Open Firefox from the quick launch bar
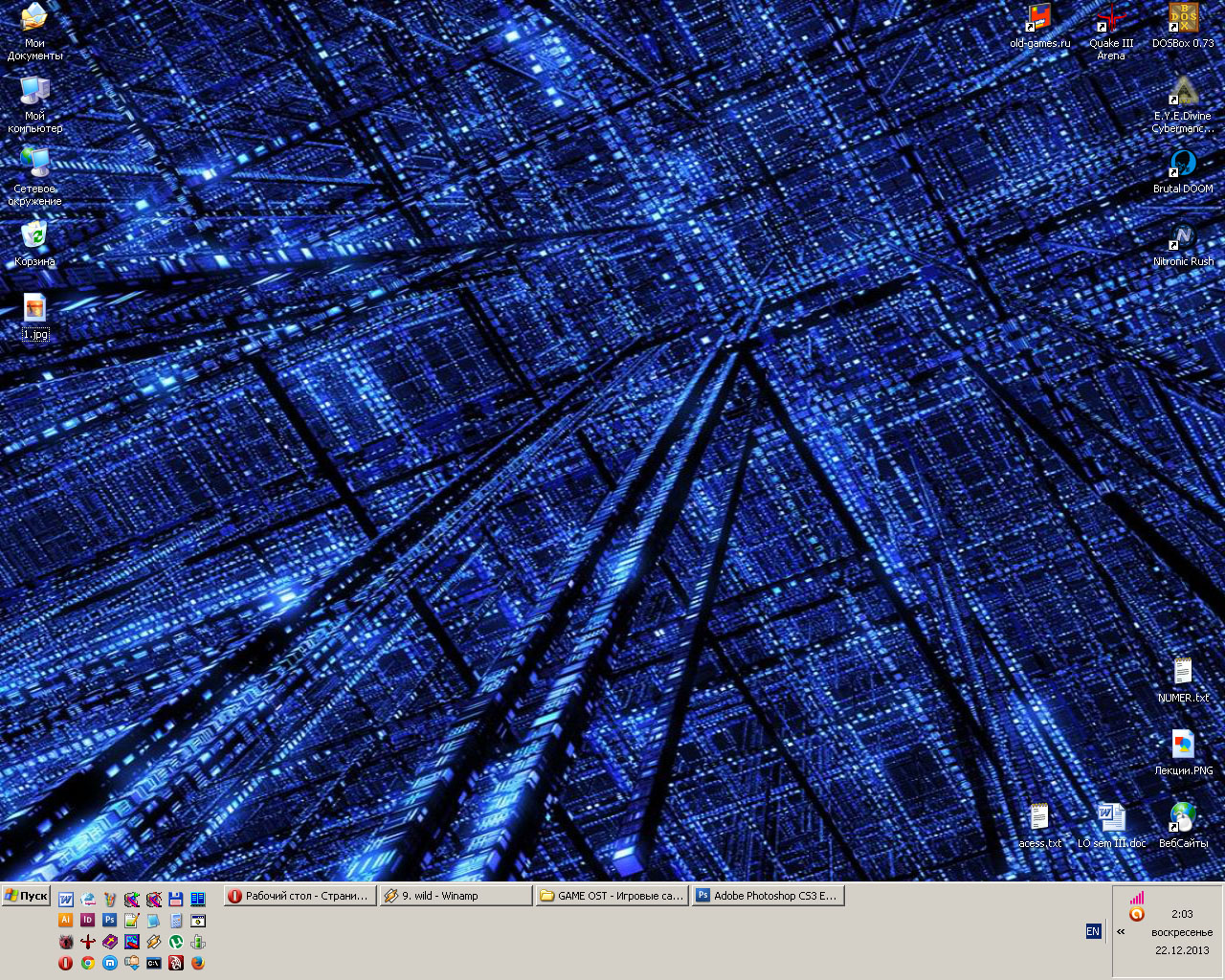 (198, 963)
